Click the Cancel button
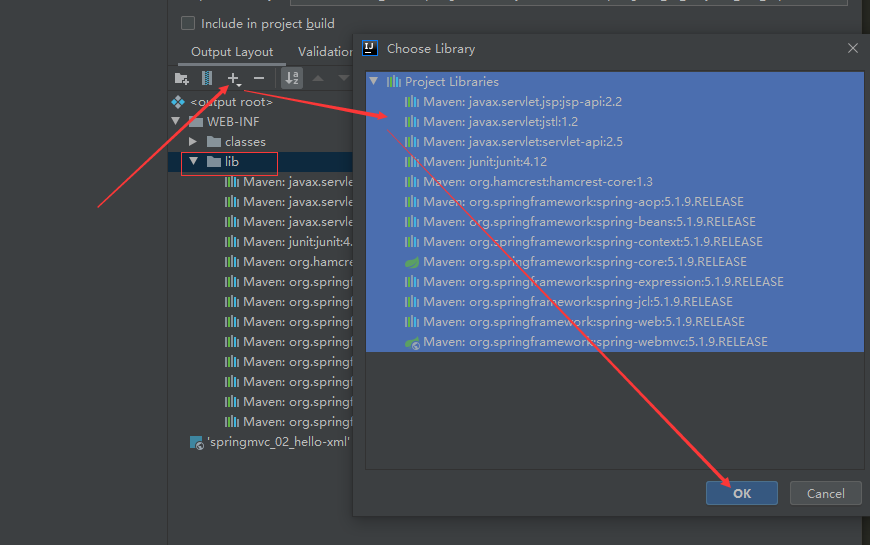This screenshot has height=545, width=870. pos(826,493)
